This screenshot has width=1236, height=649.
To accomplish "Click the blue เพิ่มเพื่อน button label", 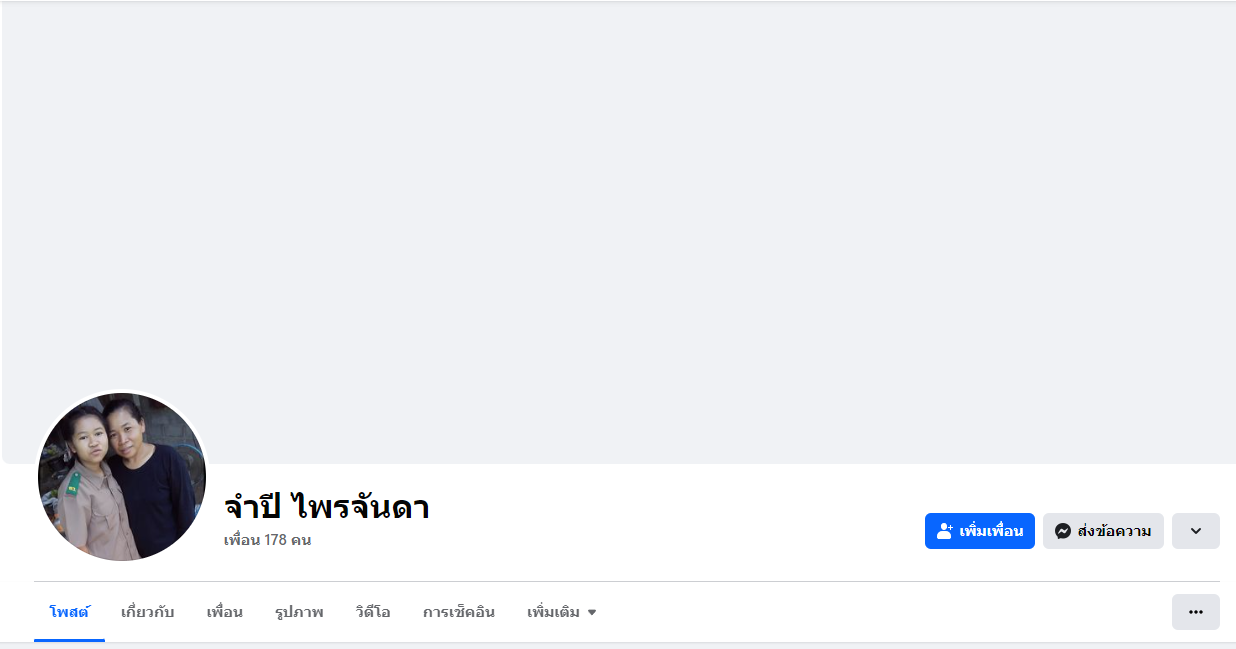I will (991, 531).
